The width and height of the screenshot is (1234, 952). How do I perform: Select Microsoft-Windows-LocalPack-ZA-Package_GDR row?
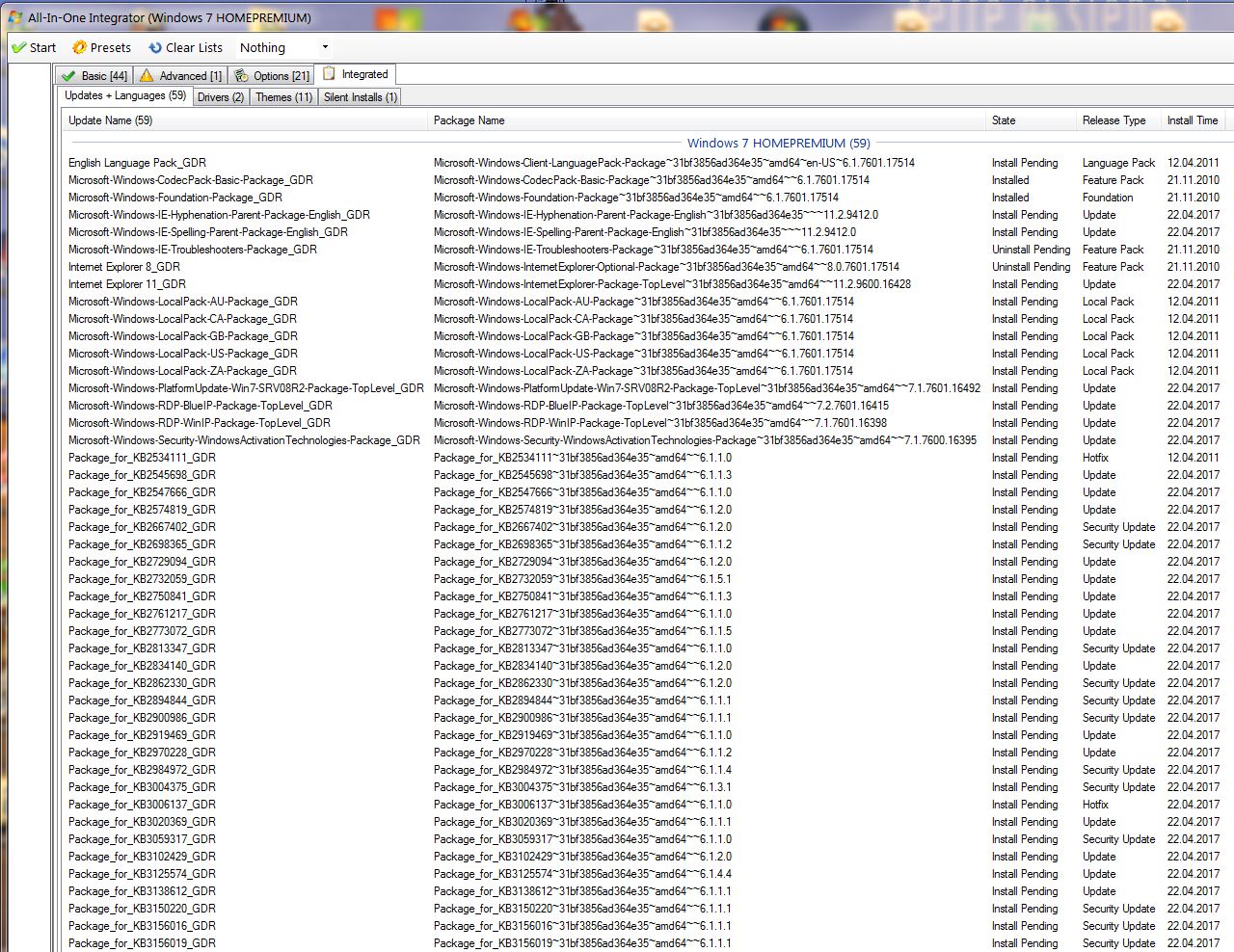click(x=644, y=371)
